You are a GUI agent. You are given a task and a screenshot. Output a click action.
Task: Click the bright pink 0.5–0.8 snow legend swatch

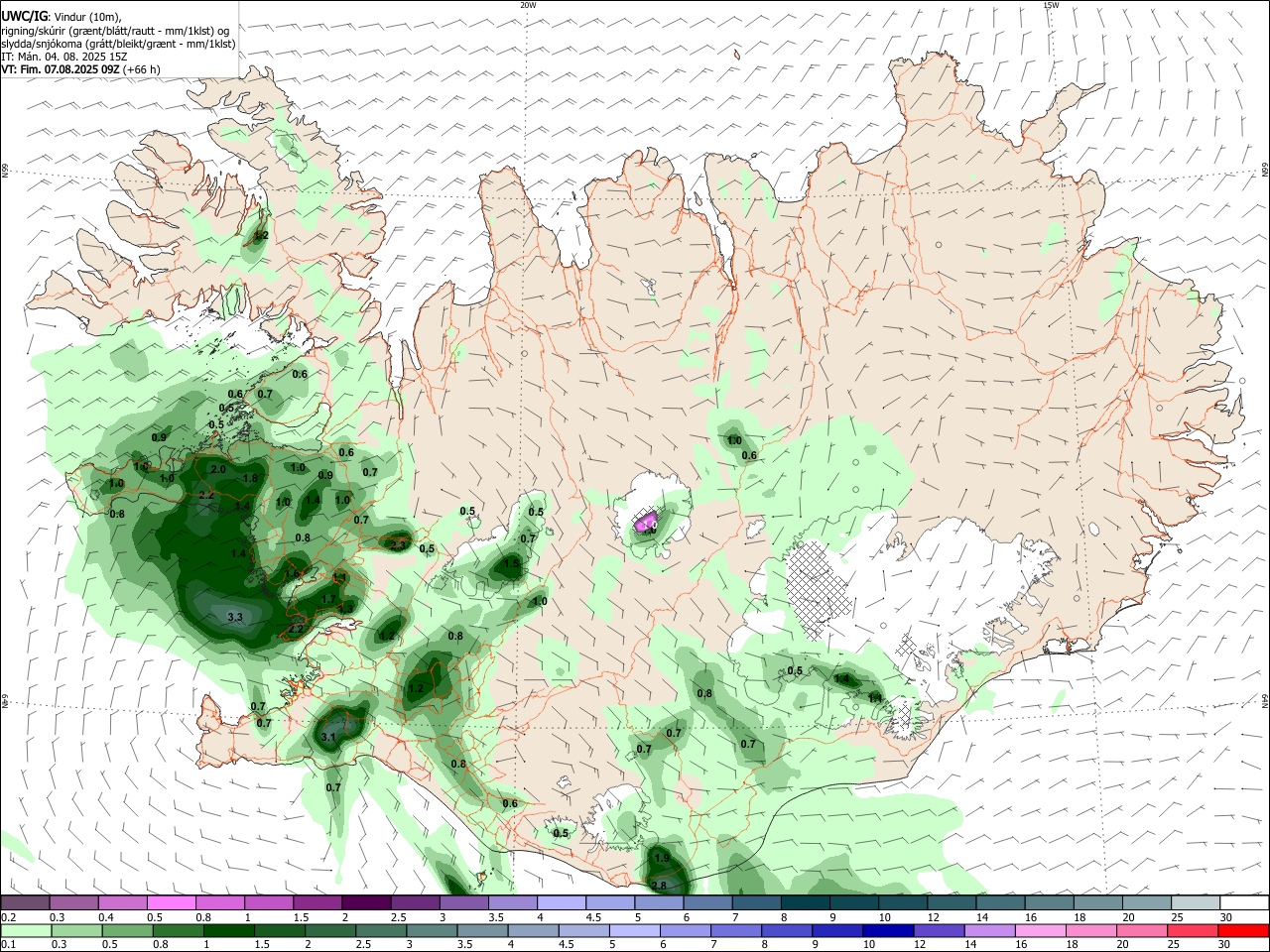(x=172, y=902)
